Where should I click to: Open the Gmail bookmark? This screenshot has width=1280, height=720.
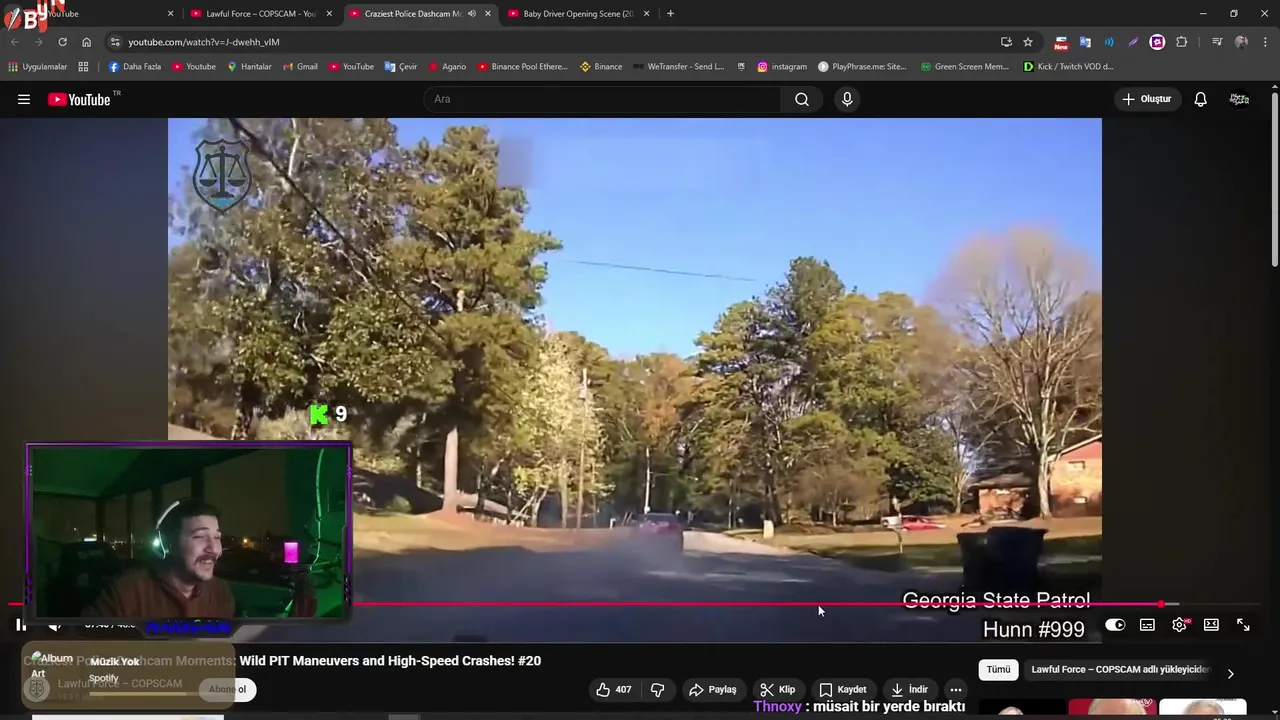(300, 67)
